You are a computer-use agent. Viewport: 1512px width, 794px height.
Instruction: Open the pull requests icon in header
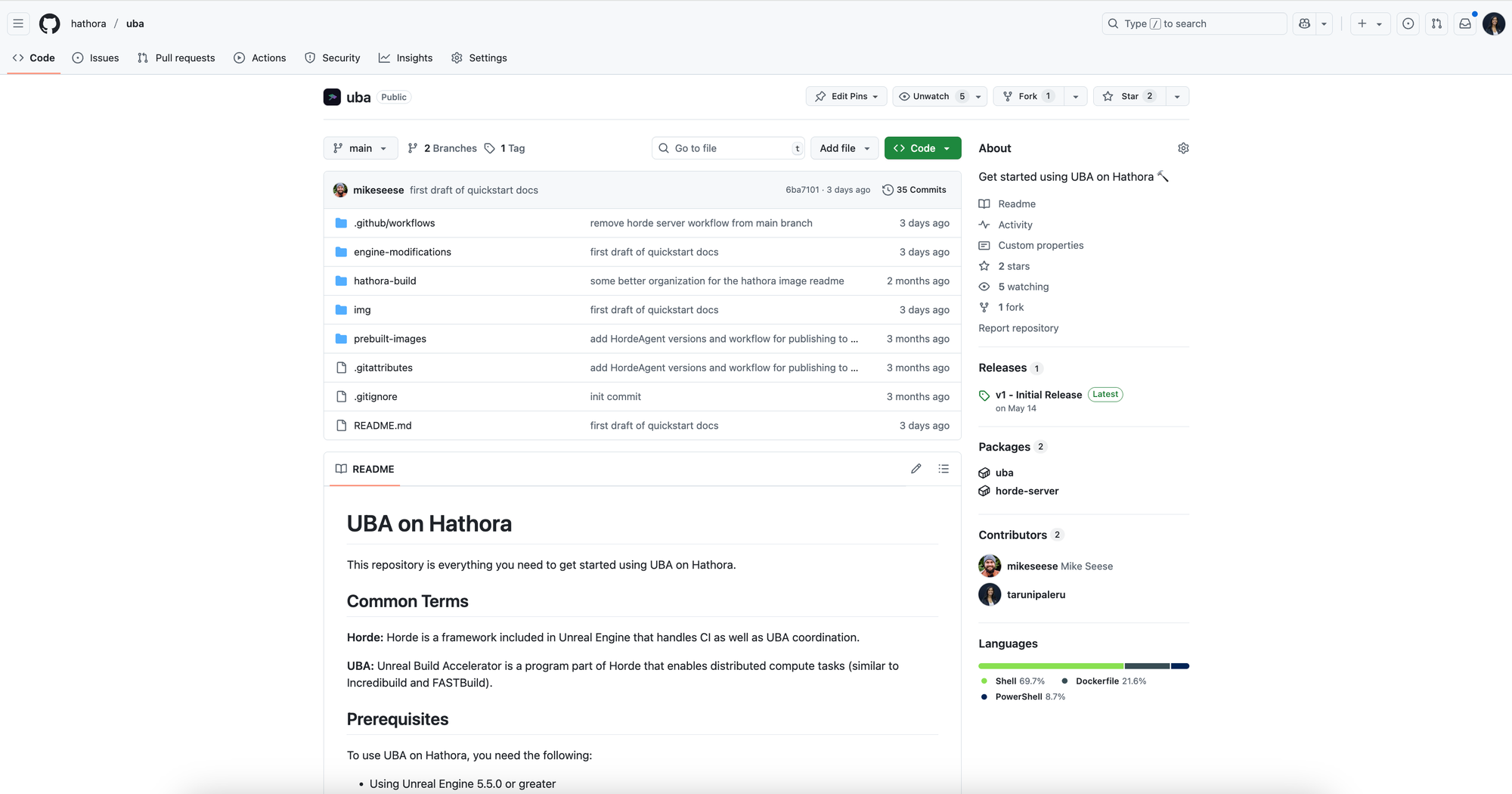click(x=1436, y=23)
